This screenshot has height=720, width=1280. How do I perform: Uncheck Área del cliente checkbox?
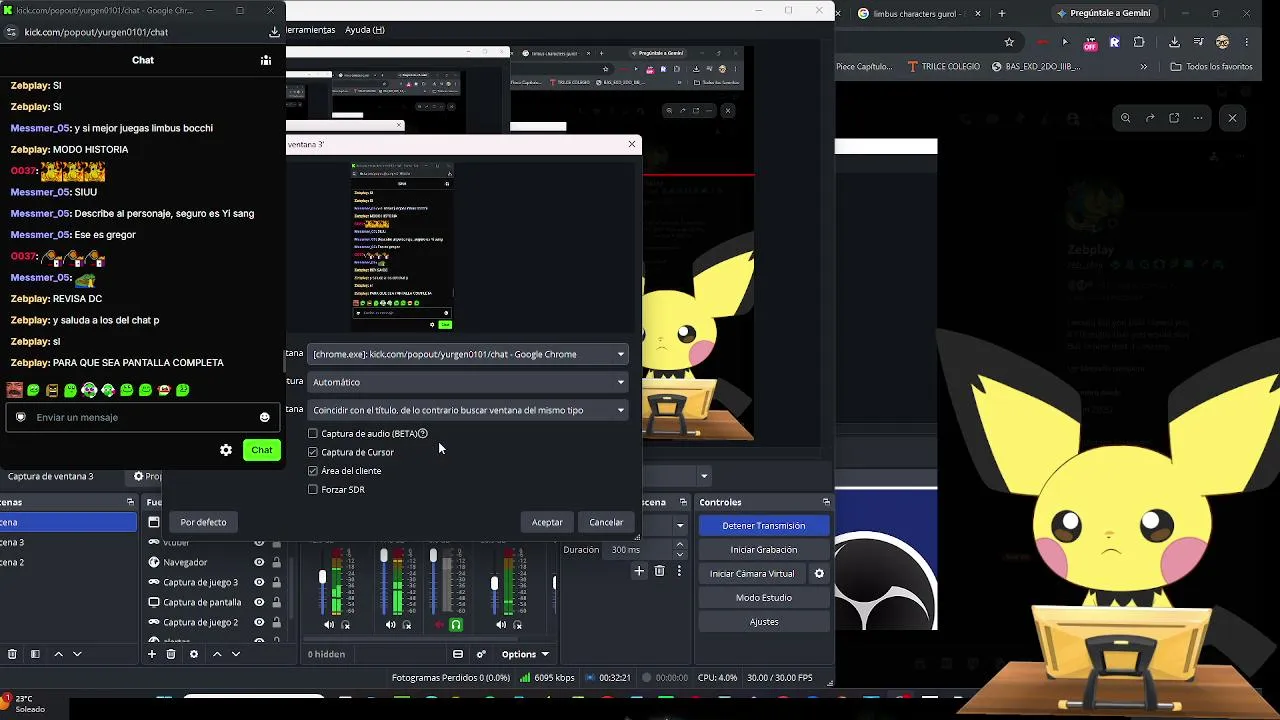pyautogui.click(x=313, y=471)
